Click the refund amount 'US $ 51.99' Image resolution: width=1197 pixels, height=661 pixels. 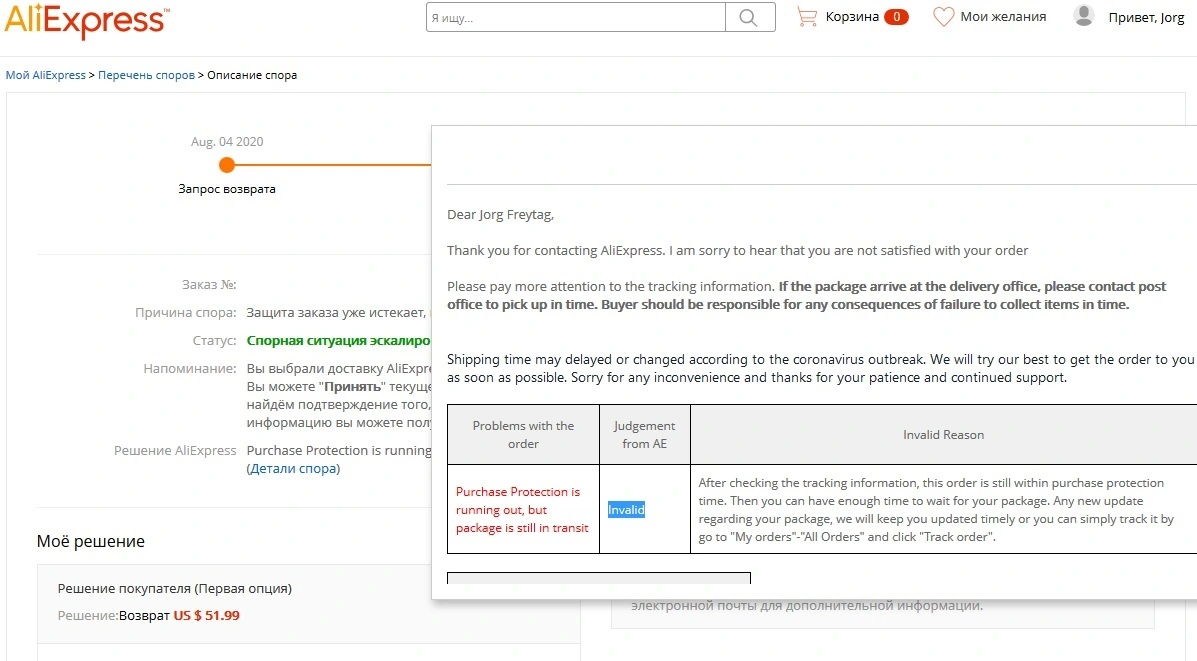pos(206,615)
